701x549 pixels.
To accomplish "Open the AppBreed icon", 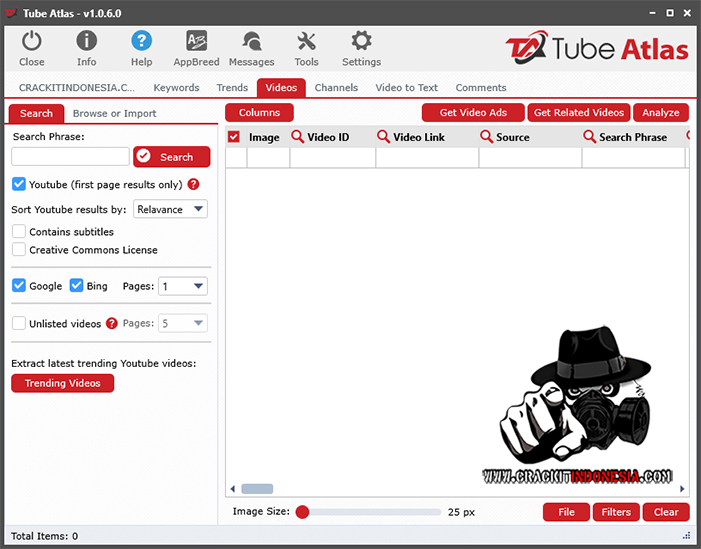I will click(x=196, y=41).
